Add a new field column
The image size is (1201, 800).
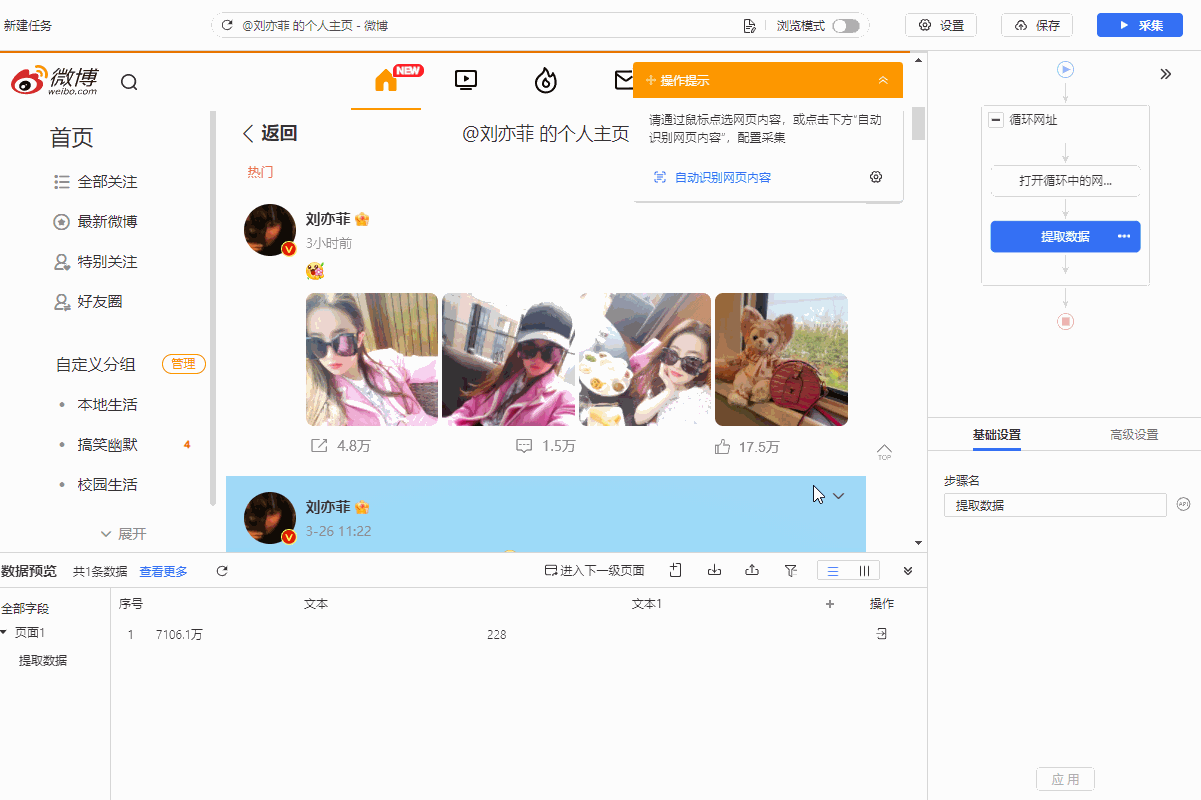tap(829, 604)
